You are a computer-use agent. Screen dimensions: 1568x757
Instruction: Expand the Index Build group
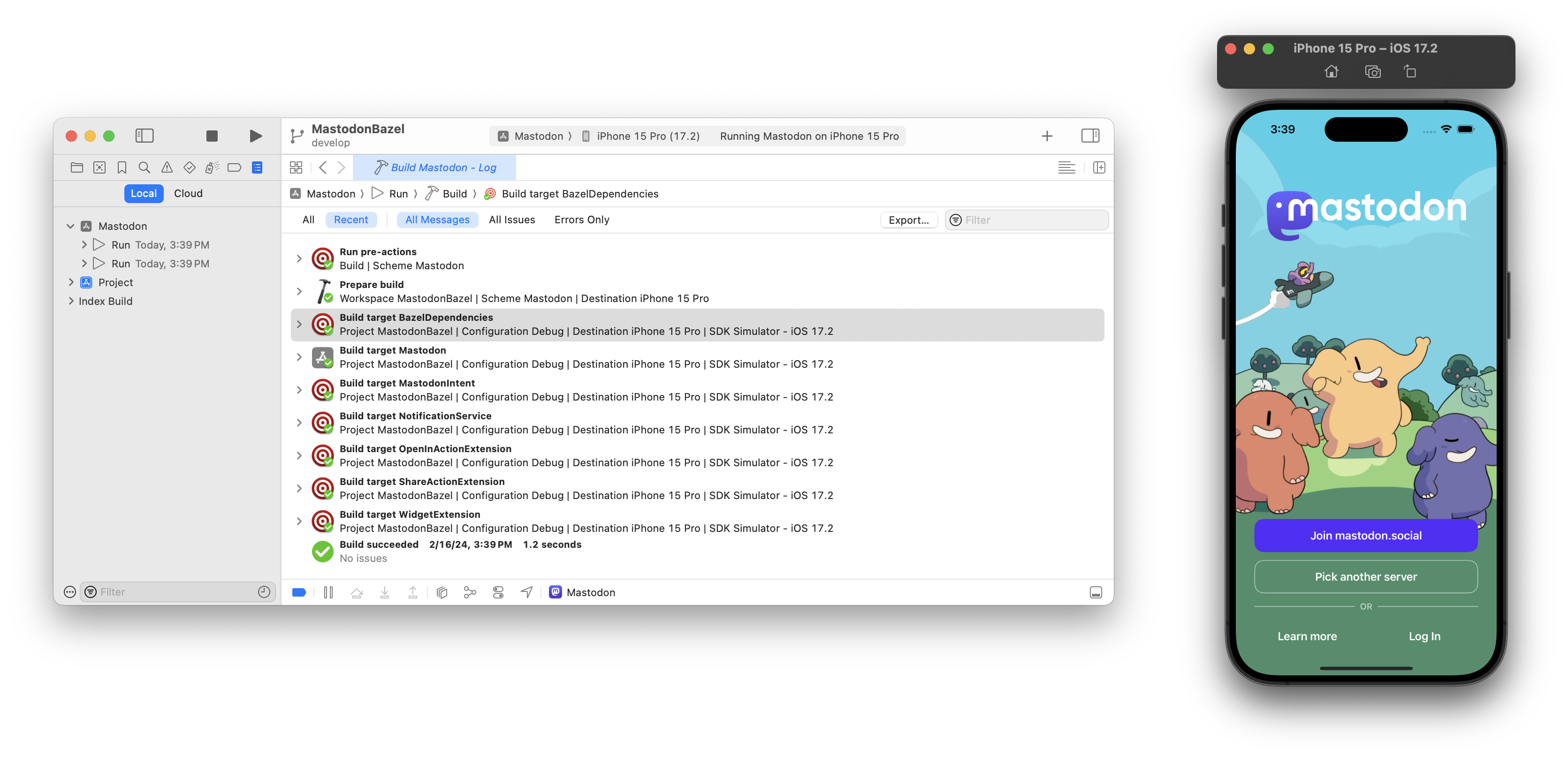pyautogui.click(x=70, y=301)
